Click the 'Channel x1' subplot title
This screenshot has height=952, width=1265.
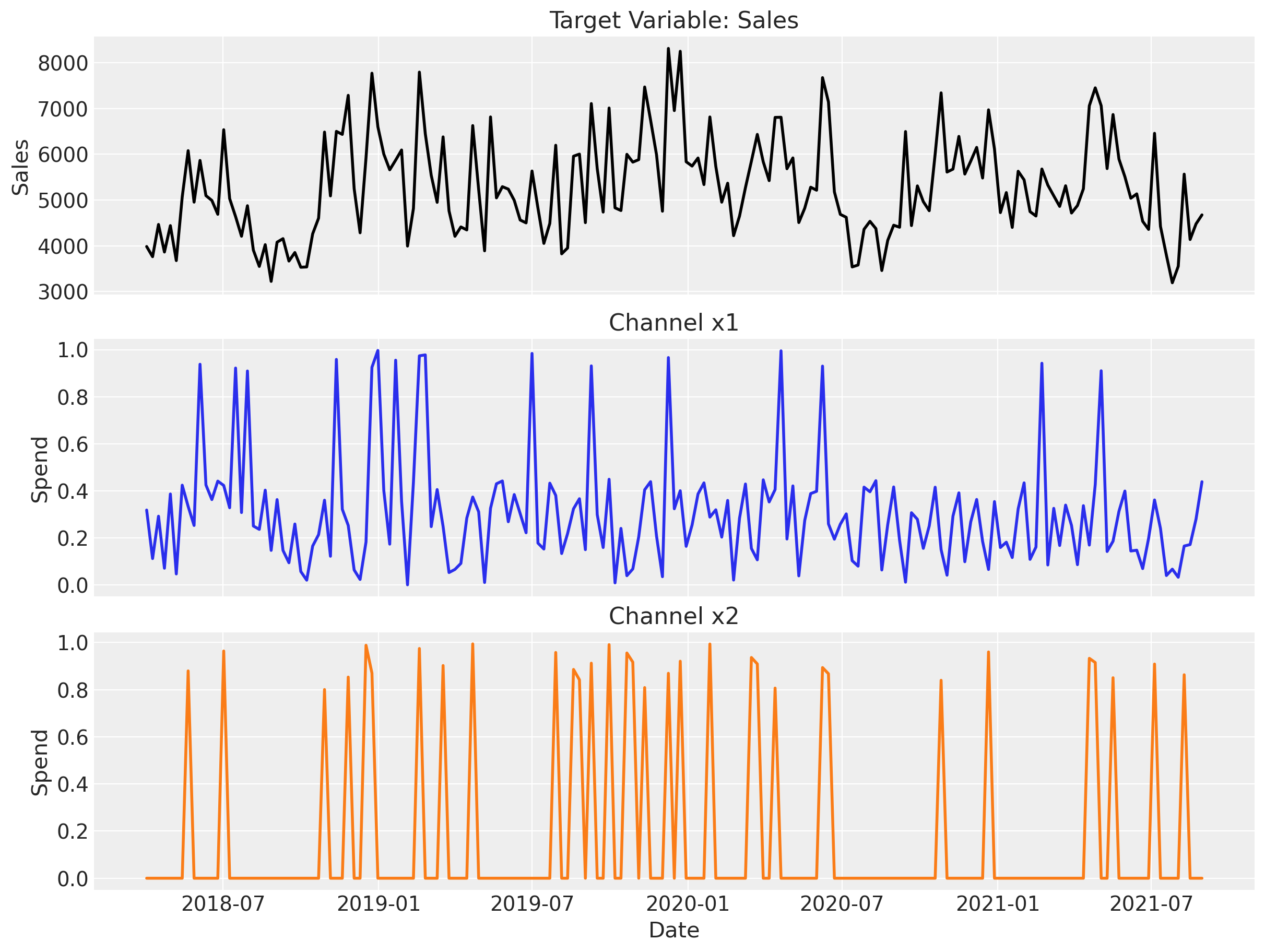[673, 323]
